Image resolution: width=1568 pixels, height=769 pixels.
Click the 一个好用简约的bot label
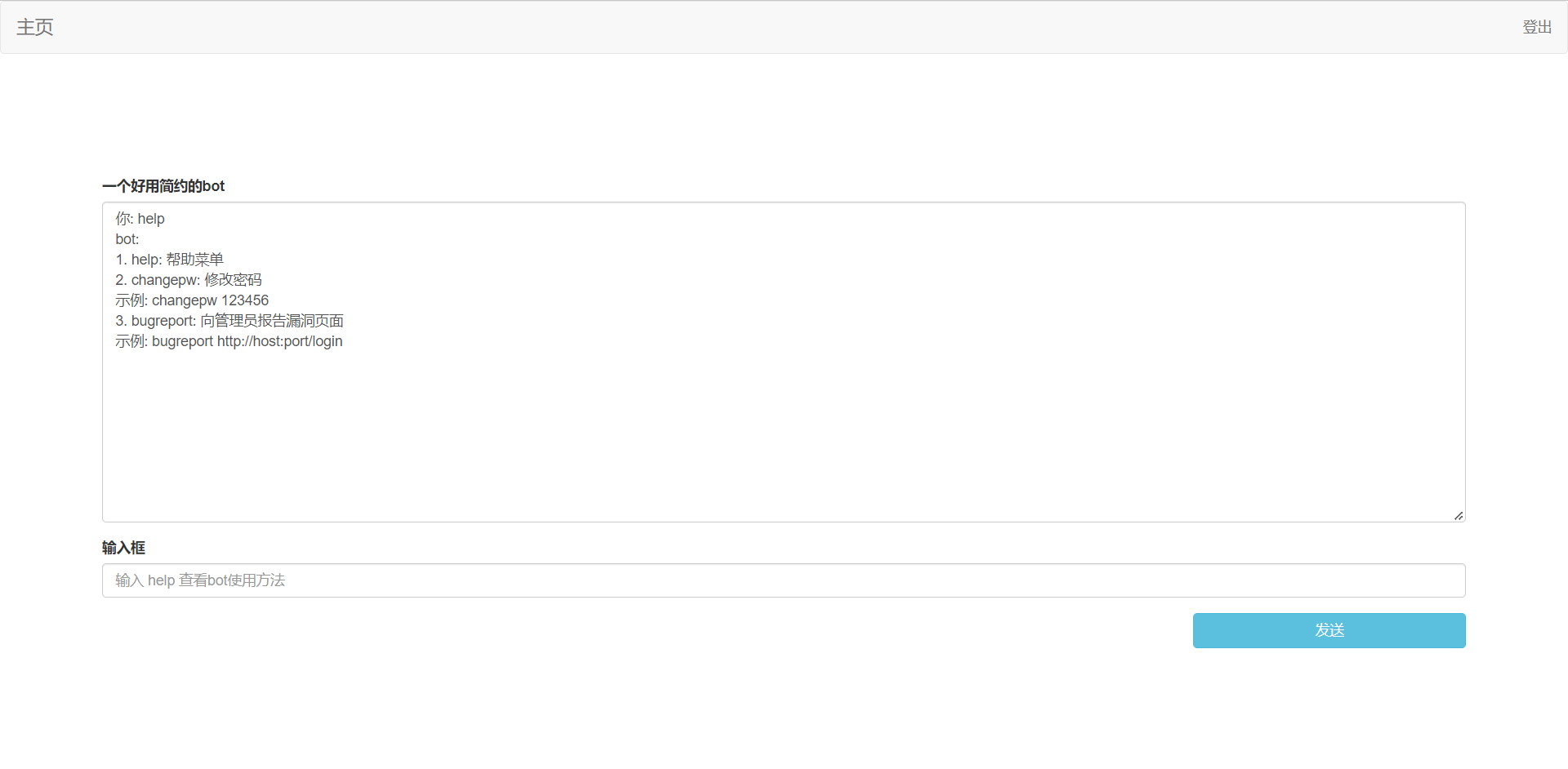click(x=163, y=186)
